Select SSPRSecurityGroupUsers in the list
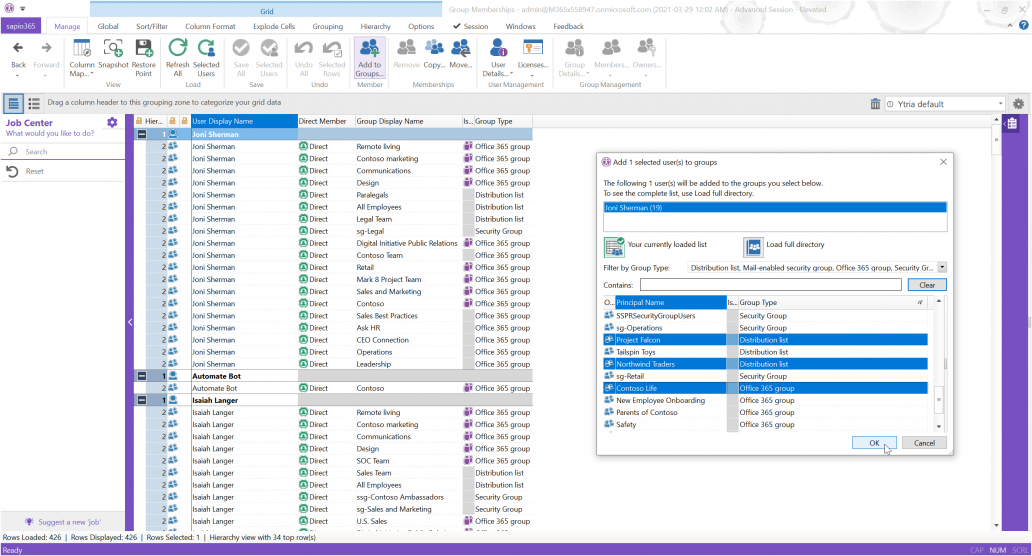1032x556 pixels. (765, 316)
